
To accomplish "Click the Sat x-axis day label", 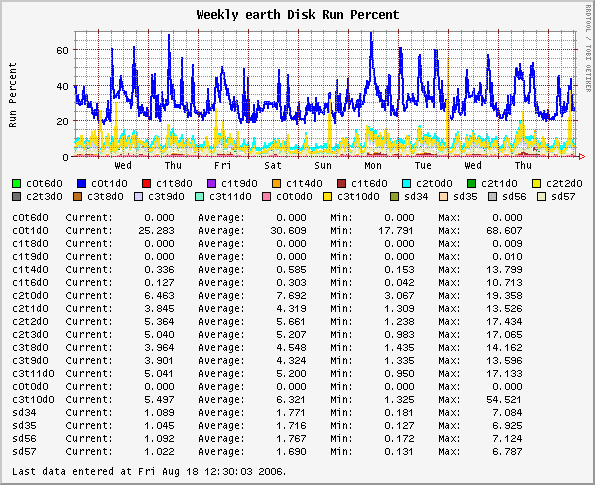I will [273, 165].
